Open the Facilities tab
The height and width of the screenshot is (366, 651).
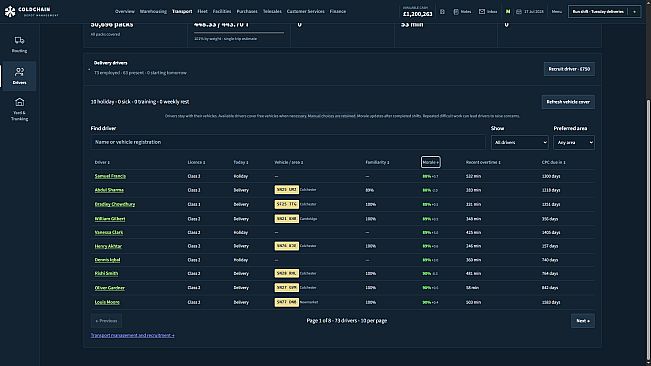[x=222, y=12]
